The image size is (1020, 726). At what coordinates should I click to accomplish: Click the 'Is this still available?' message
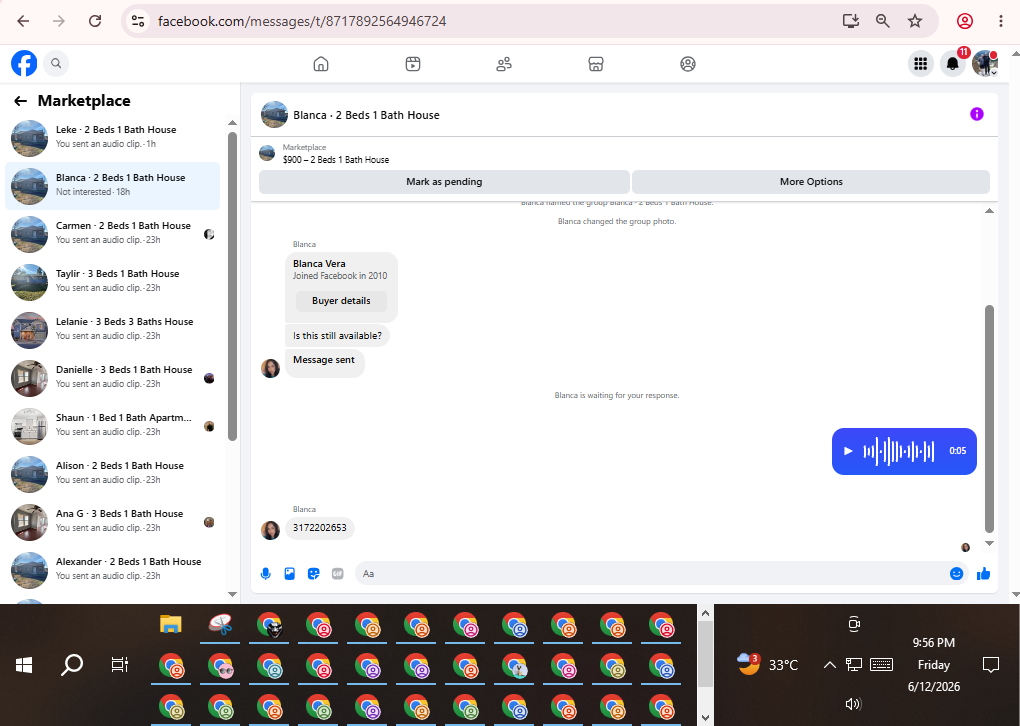[337, 336]
